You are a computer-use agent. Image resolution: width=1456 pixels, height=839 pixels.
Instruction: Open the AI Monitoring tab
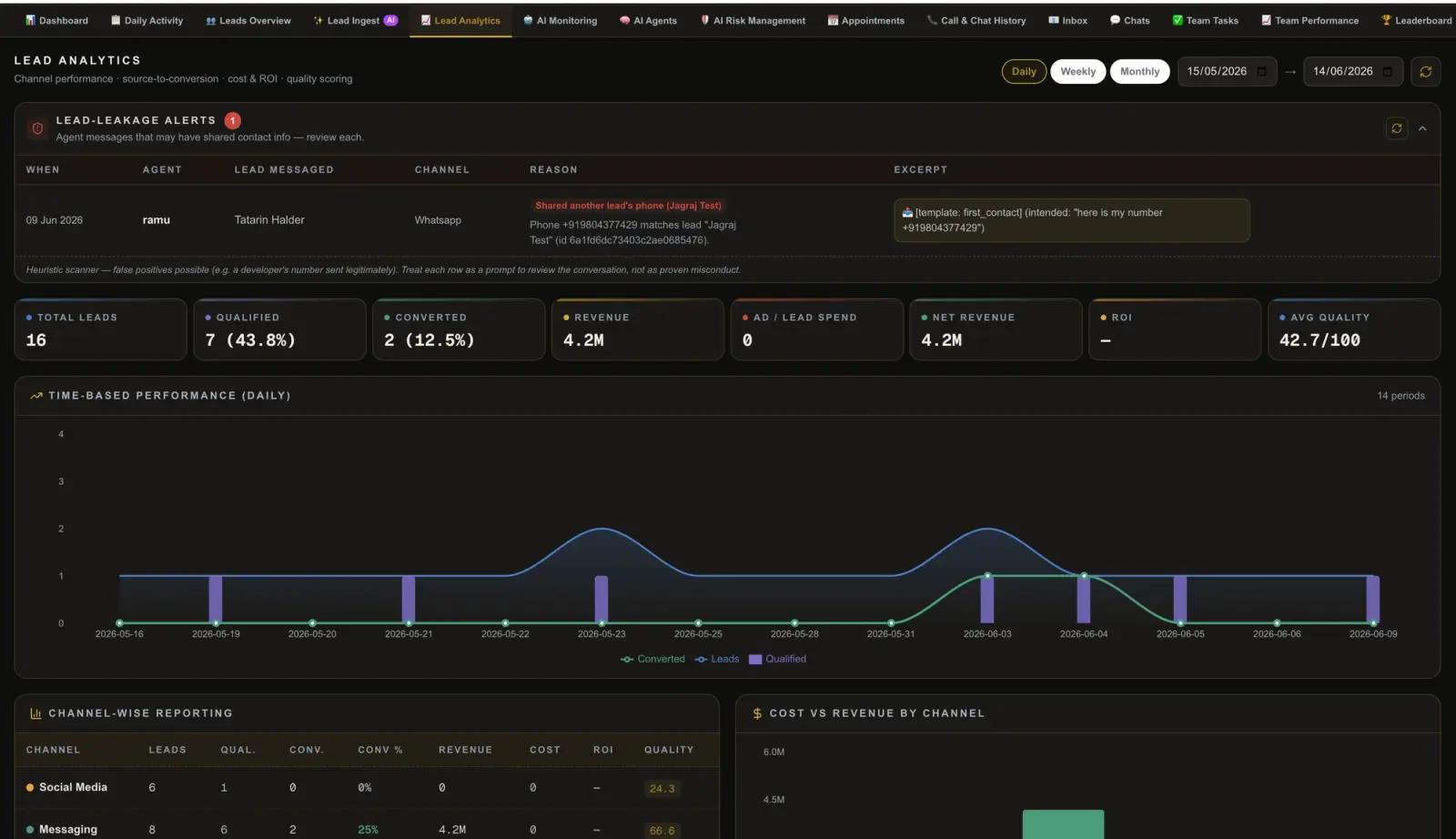[560, 20]
